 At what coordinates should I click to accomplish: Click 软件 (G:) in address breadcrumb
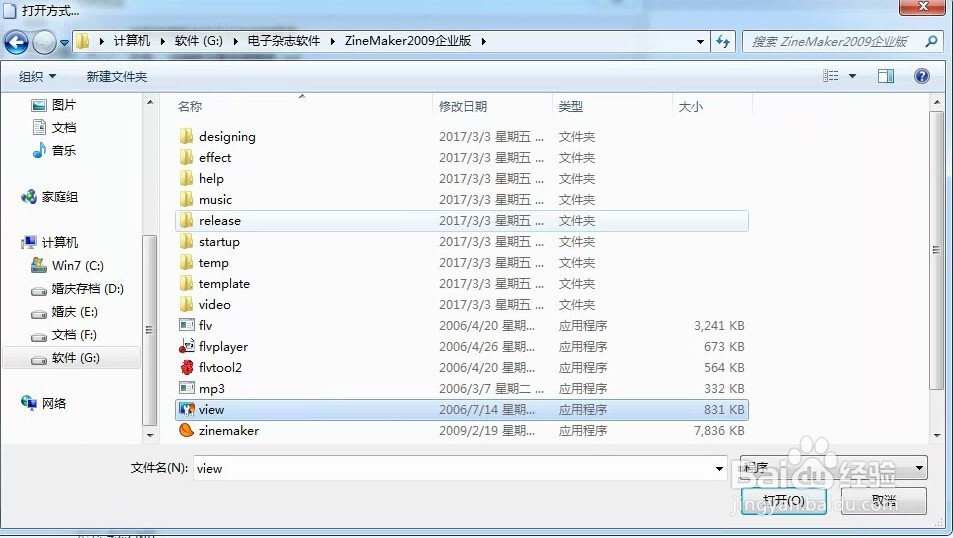point(198,41)
